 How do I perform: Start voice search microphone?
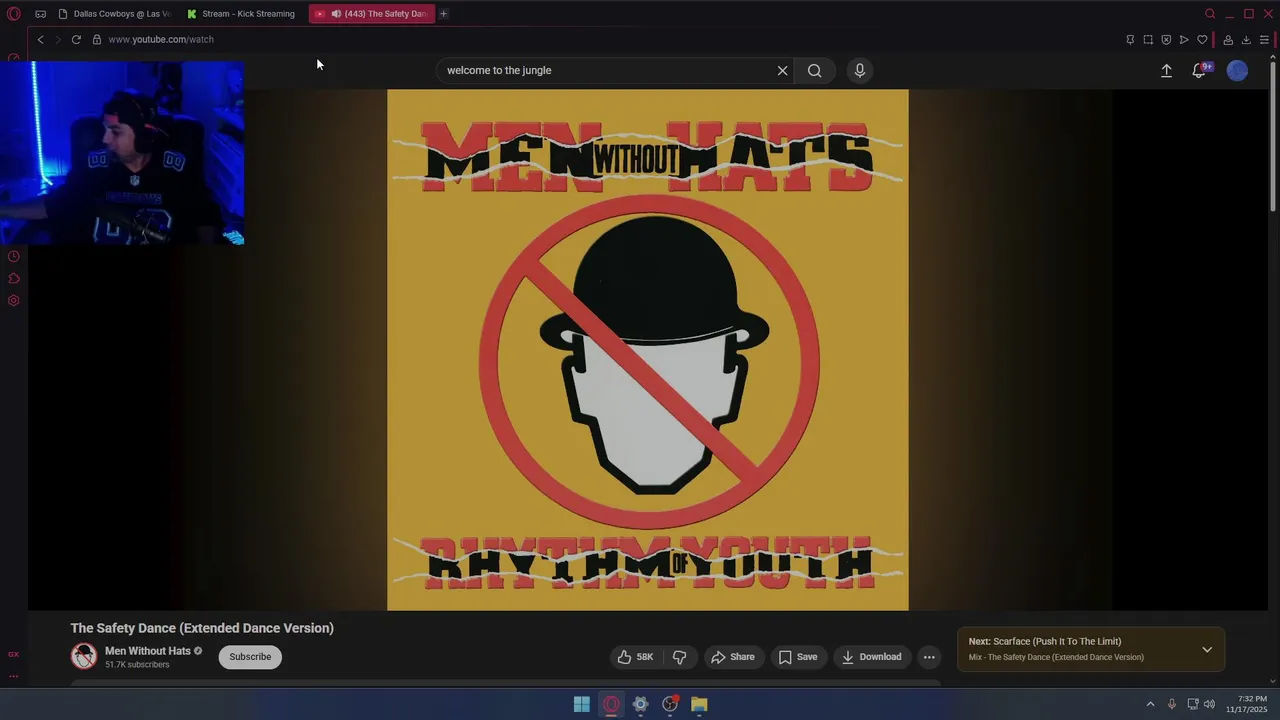(x=859, y=70)
